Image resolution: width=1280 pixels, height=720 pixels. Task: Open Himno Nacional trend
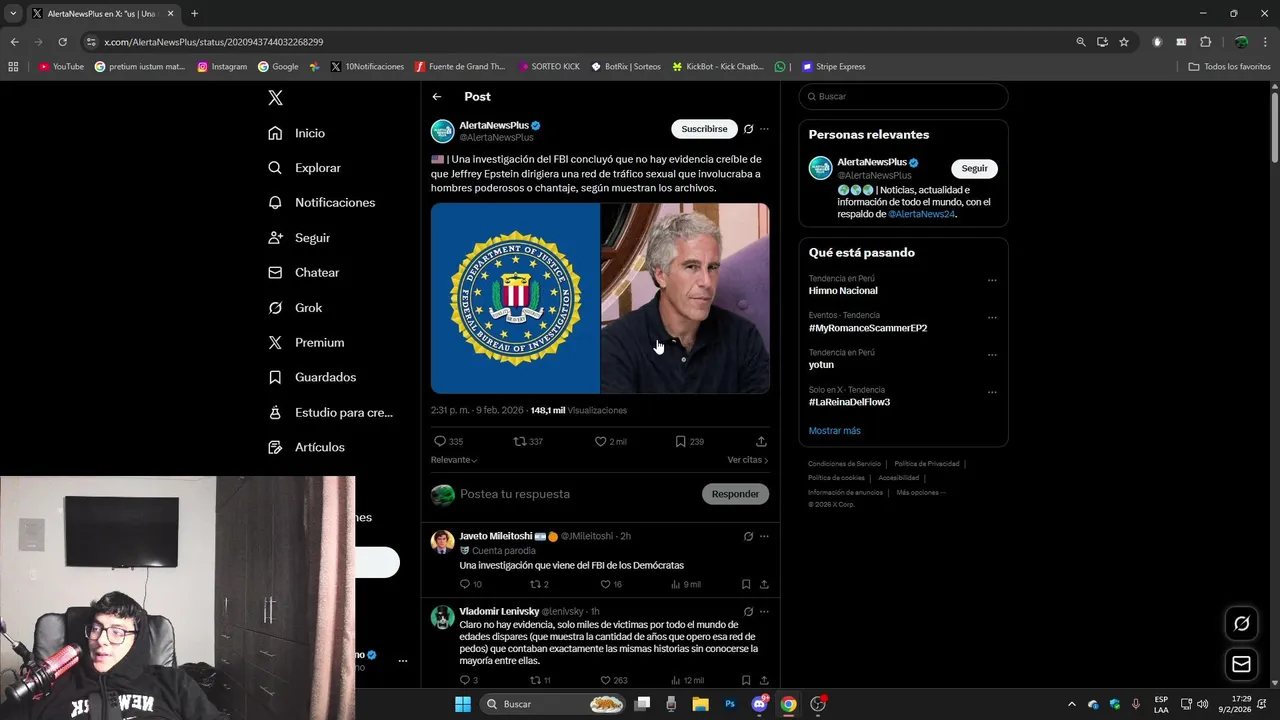pos(843,291)
